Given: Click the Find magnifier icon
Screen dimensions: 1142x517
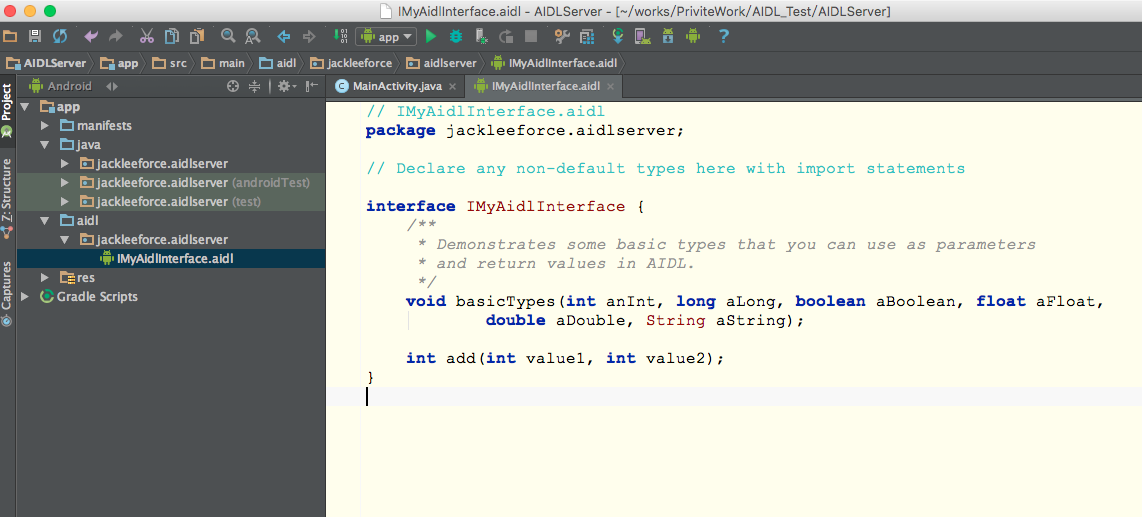Looking at the screenshot, I should 228,37.
